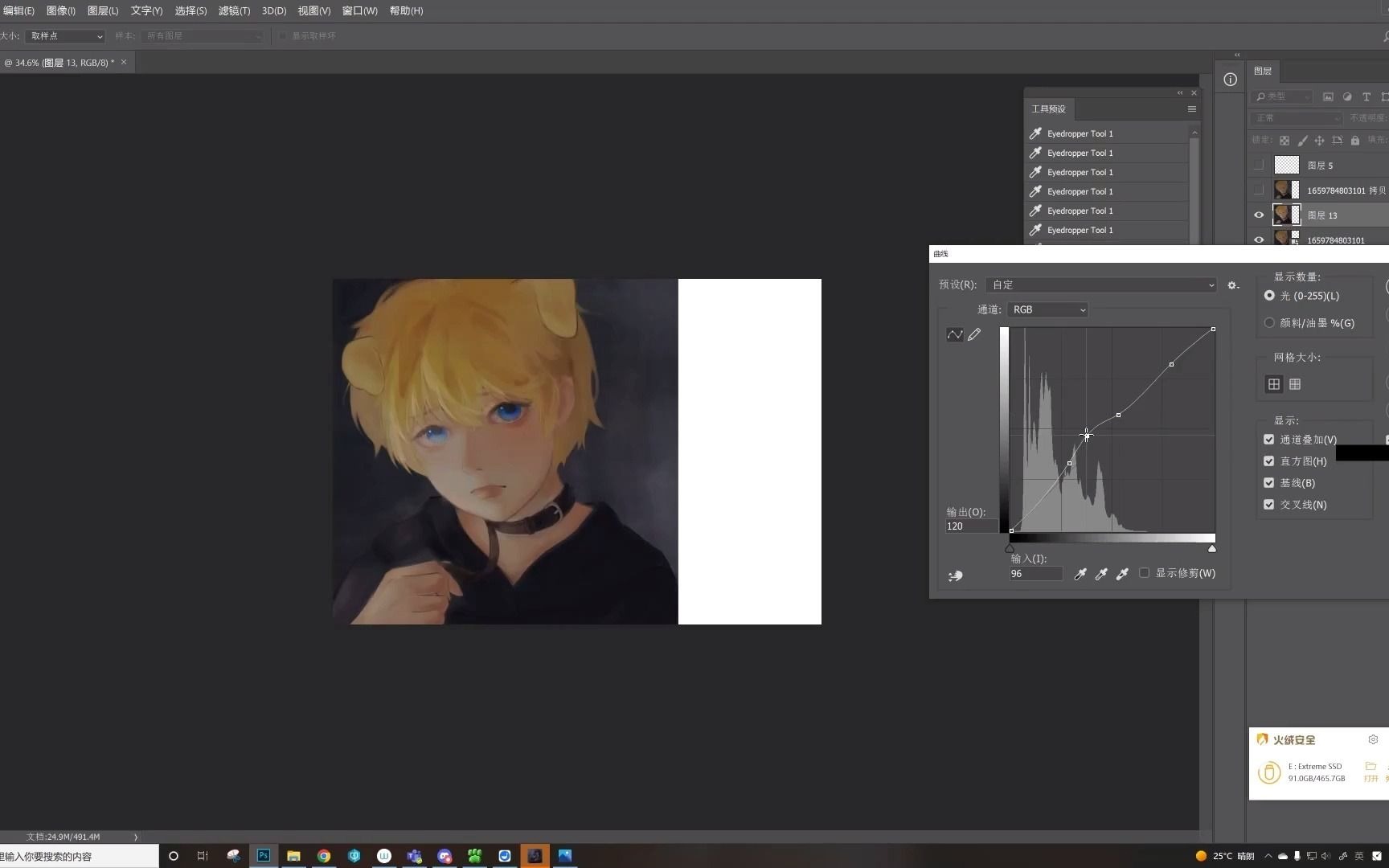The height and width of the screenshot is (868, 1389).
Task: Hide the 1659784803101 layer via eye icon
Action: 1259,240
